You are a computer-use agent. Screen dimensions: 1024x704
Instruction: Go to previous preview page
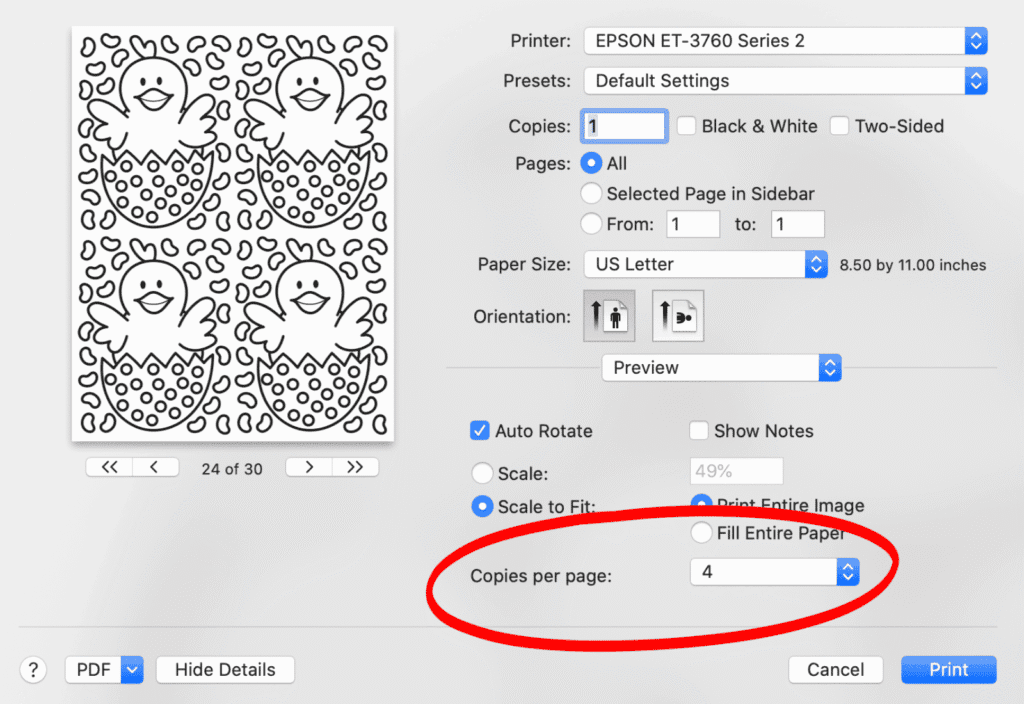(x=155, y=467)
